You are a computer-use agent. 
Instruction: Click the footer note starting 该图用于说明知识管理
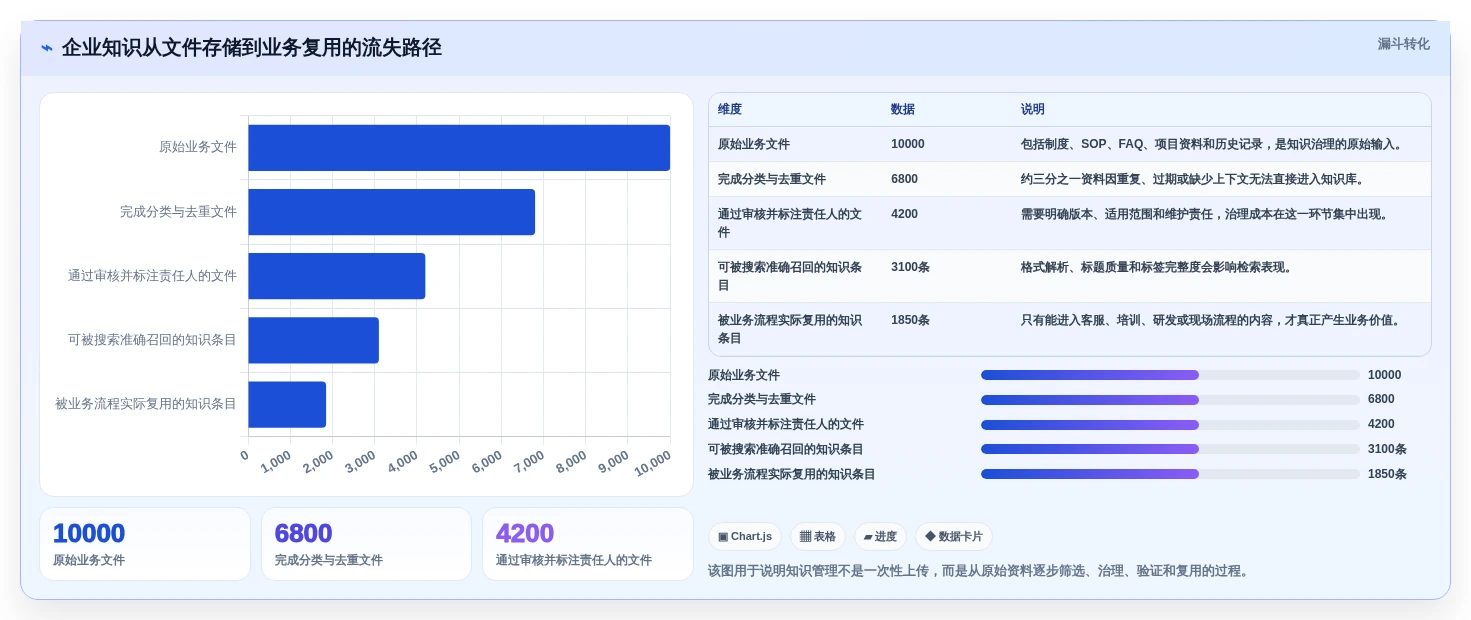(980, 571)
